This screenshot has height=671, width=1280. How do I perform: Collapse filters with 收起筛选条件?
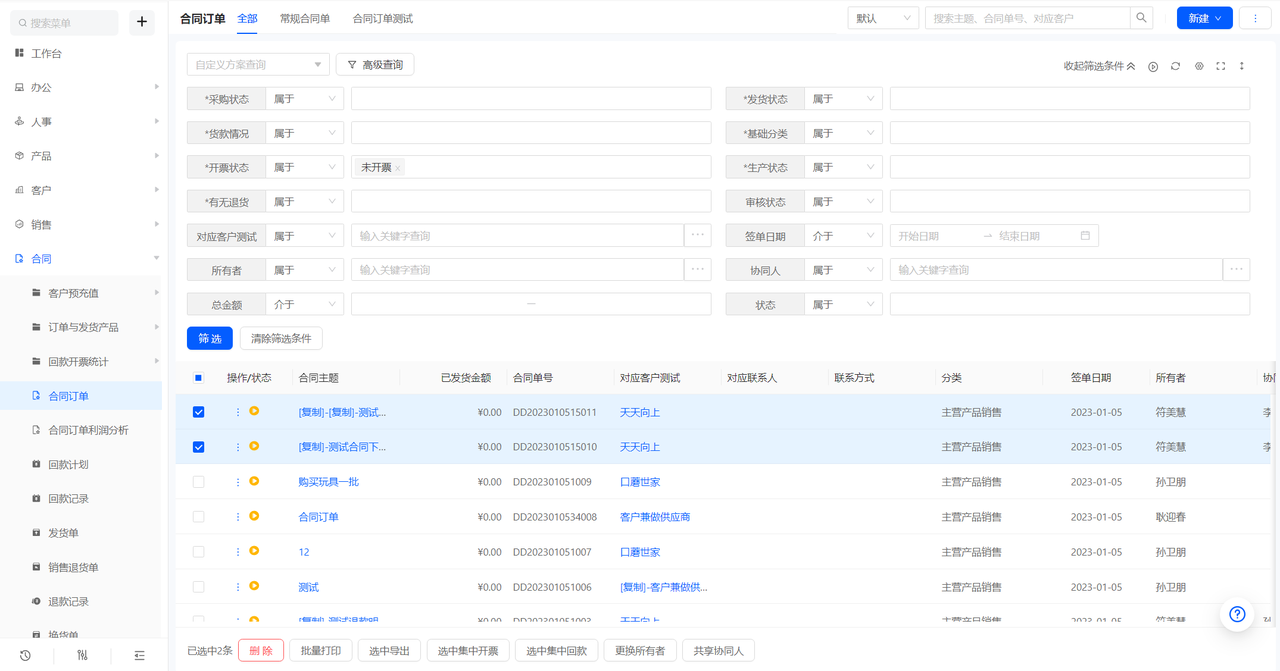(x=1099, y=66)
